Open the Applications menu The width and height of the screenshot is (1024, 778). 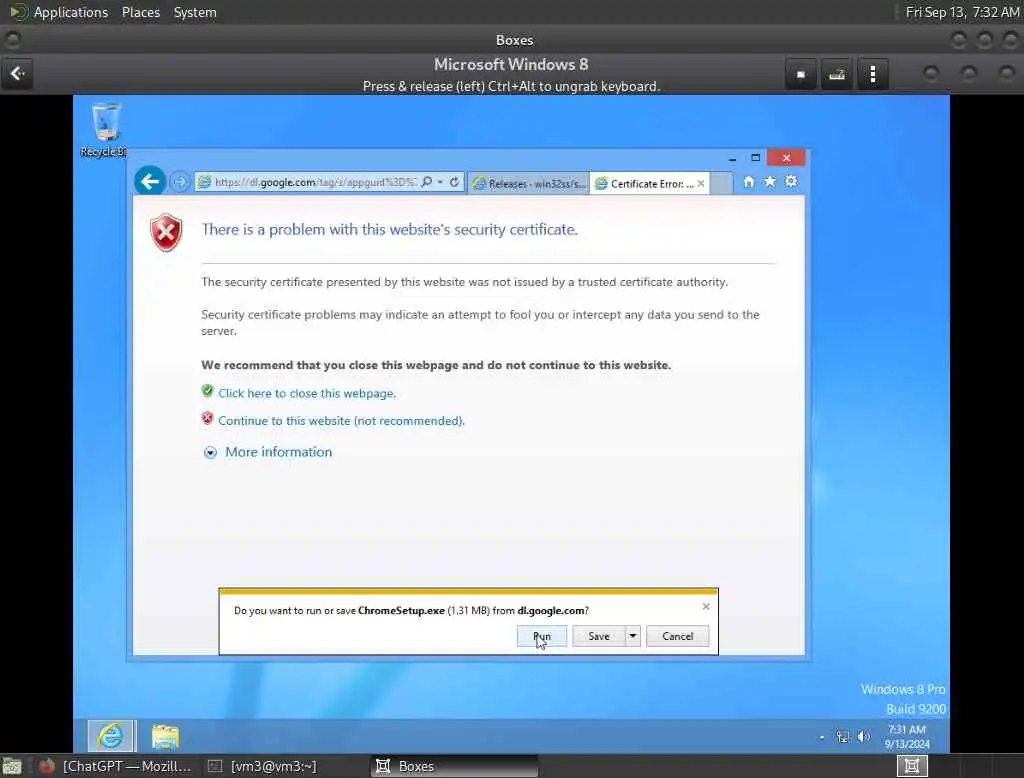point(71,12)
